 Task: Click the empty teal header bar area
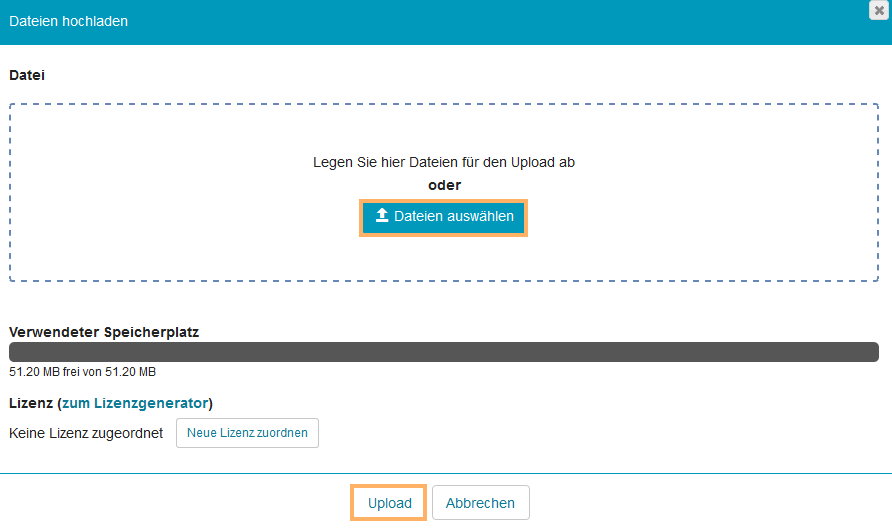pyautogui.click(x=500, y=21)
